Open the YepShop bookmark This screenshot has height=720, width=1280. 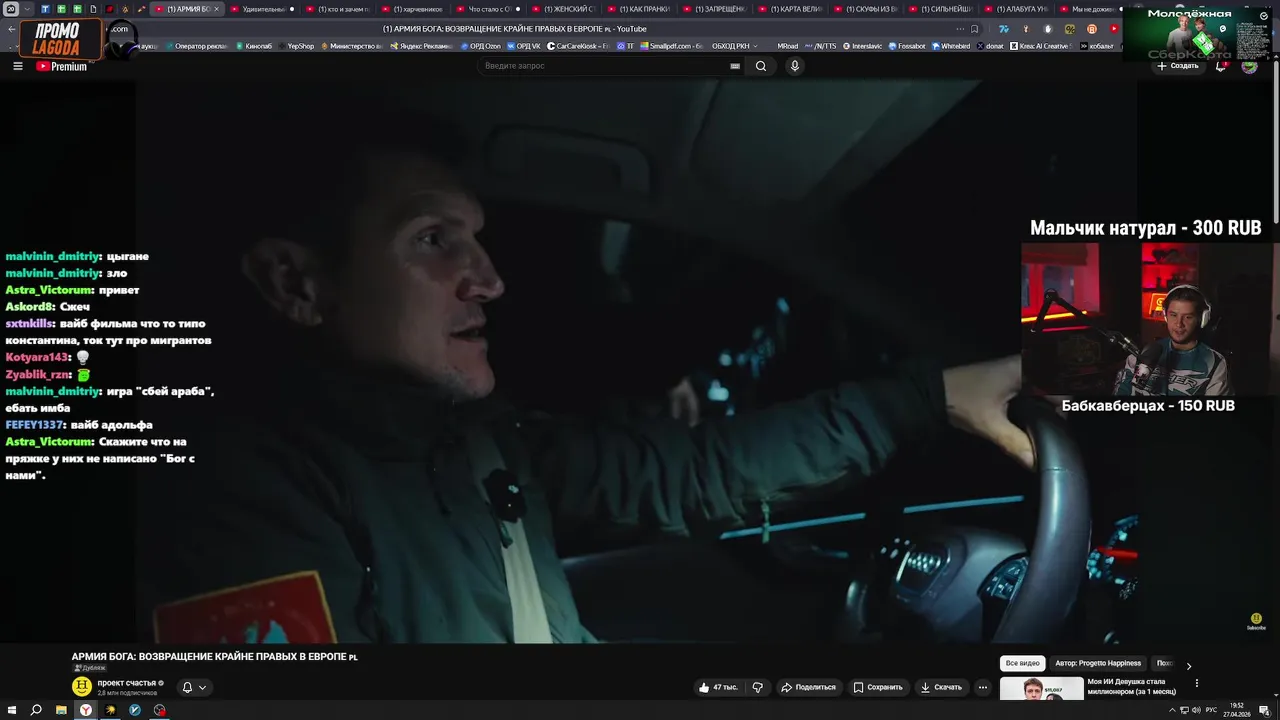pyautogui.click(x=297, y=46)
